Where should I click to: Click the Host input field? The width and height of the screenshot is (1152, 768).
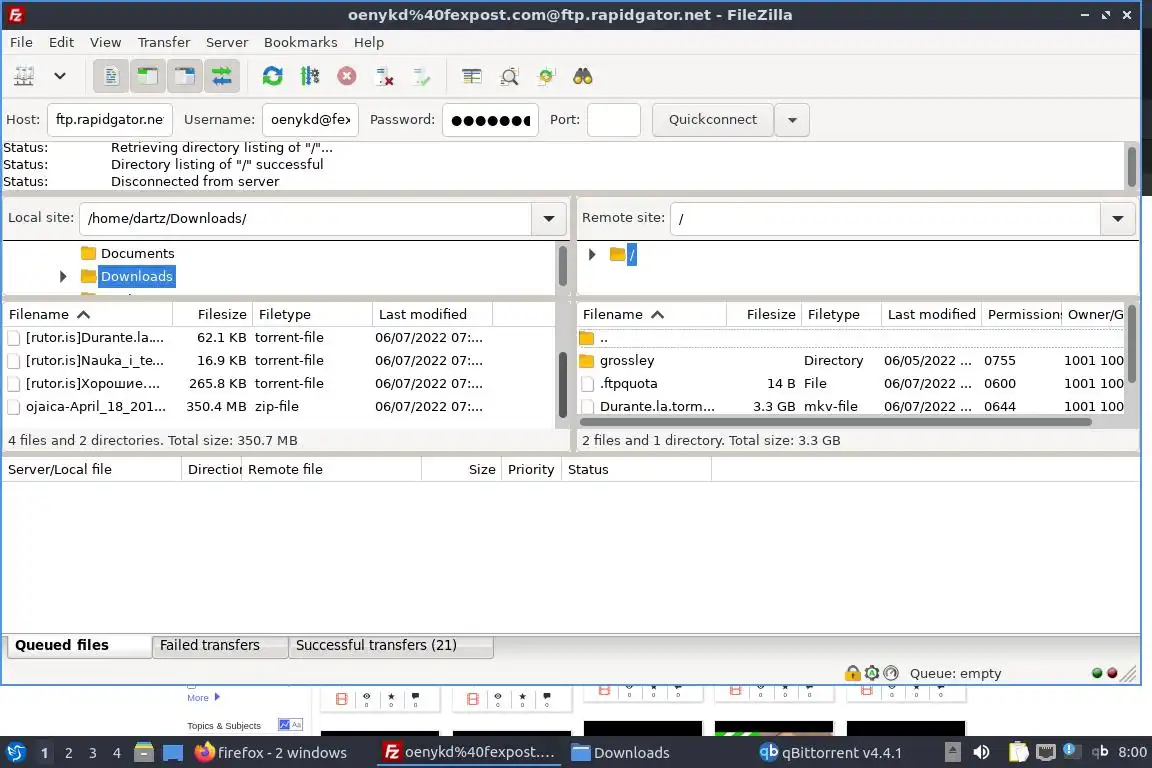[109, 120]
